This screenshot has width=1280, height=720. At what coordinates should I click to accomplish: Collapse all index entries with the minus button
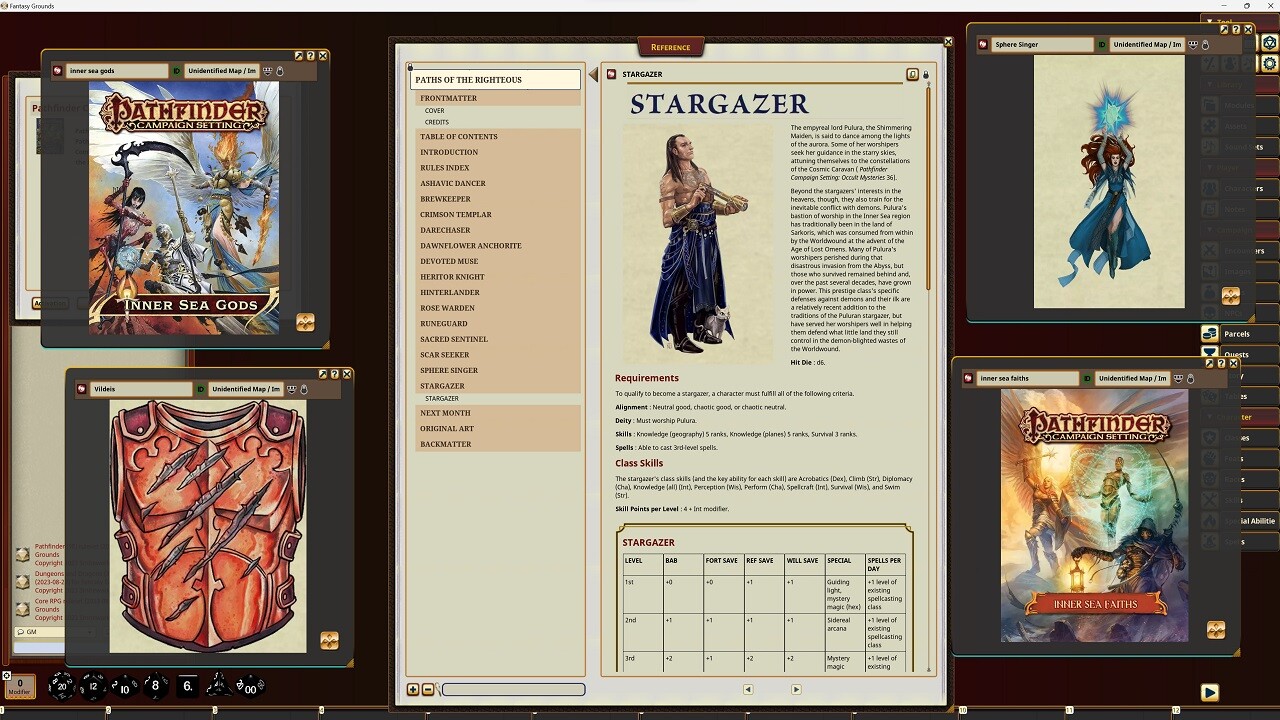coord(428,689)
